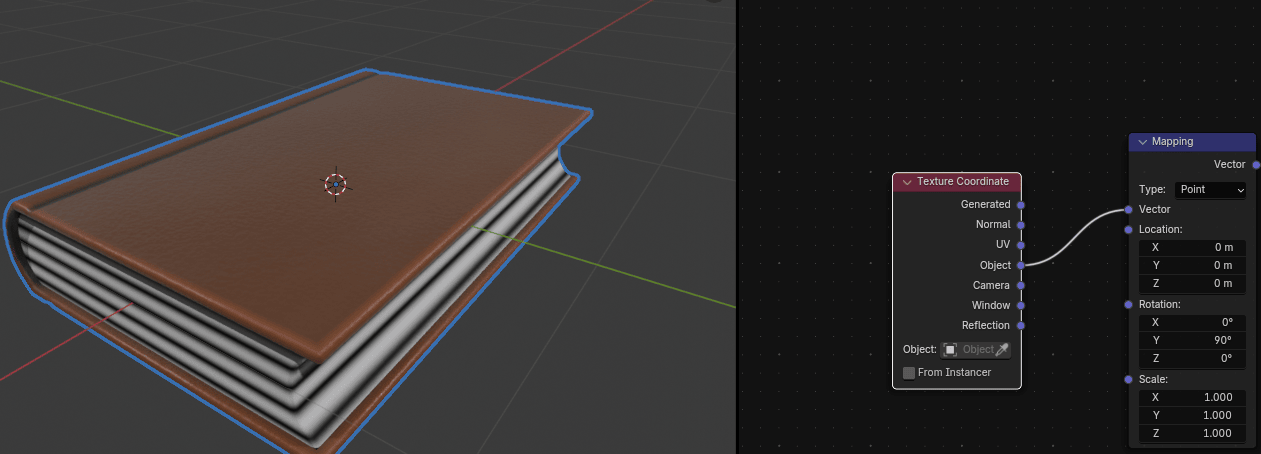
Task: Click the eyedropper icon in the Object field
Action: coord(1002,350)
